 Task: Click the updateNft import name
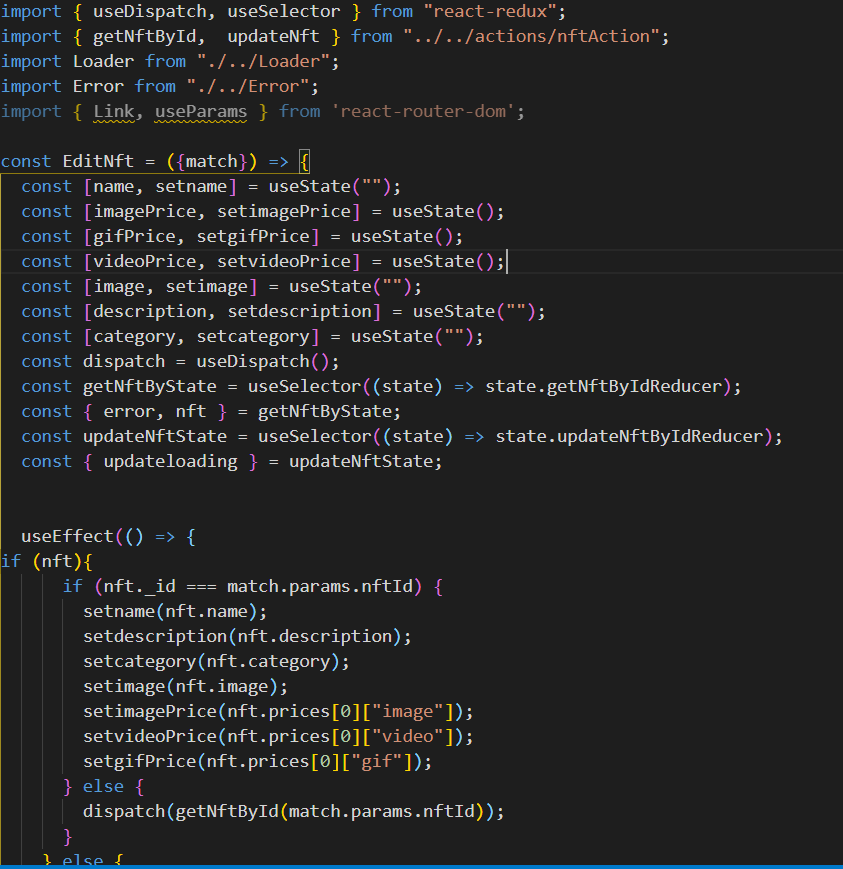273,37
